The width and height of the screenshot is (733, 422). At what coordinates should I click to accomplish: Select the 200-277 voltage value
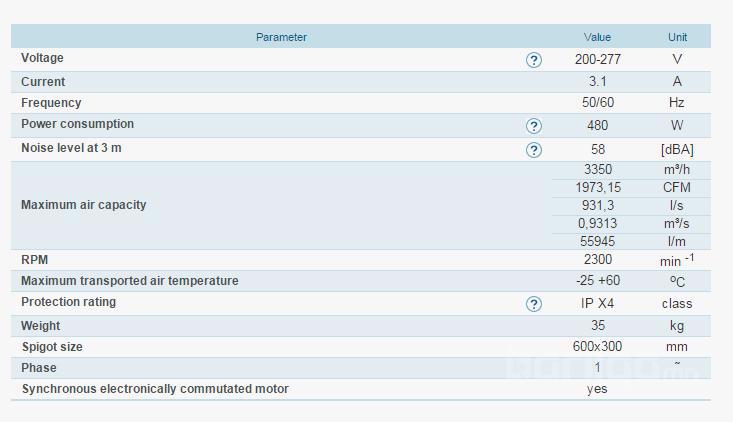coord(597,60)
